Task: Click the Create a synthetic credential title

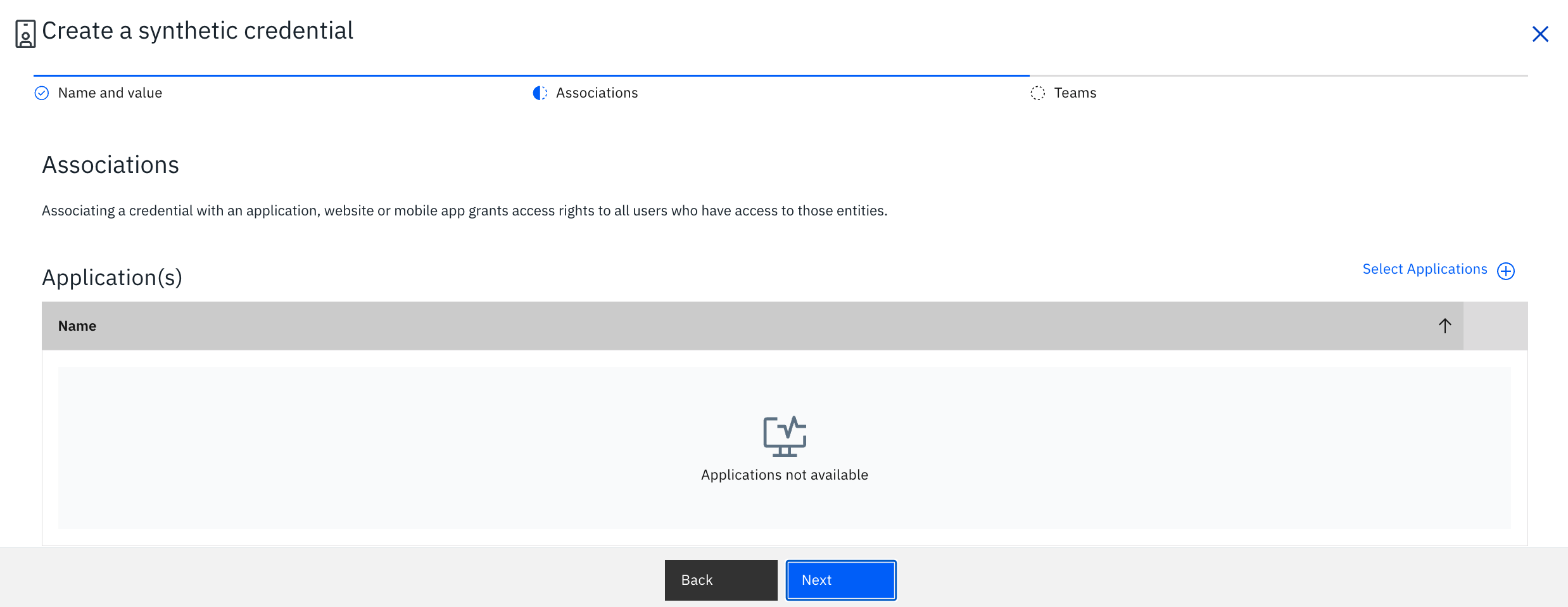Action: [x=198, y=31]
